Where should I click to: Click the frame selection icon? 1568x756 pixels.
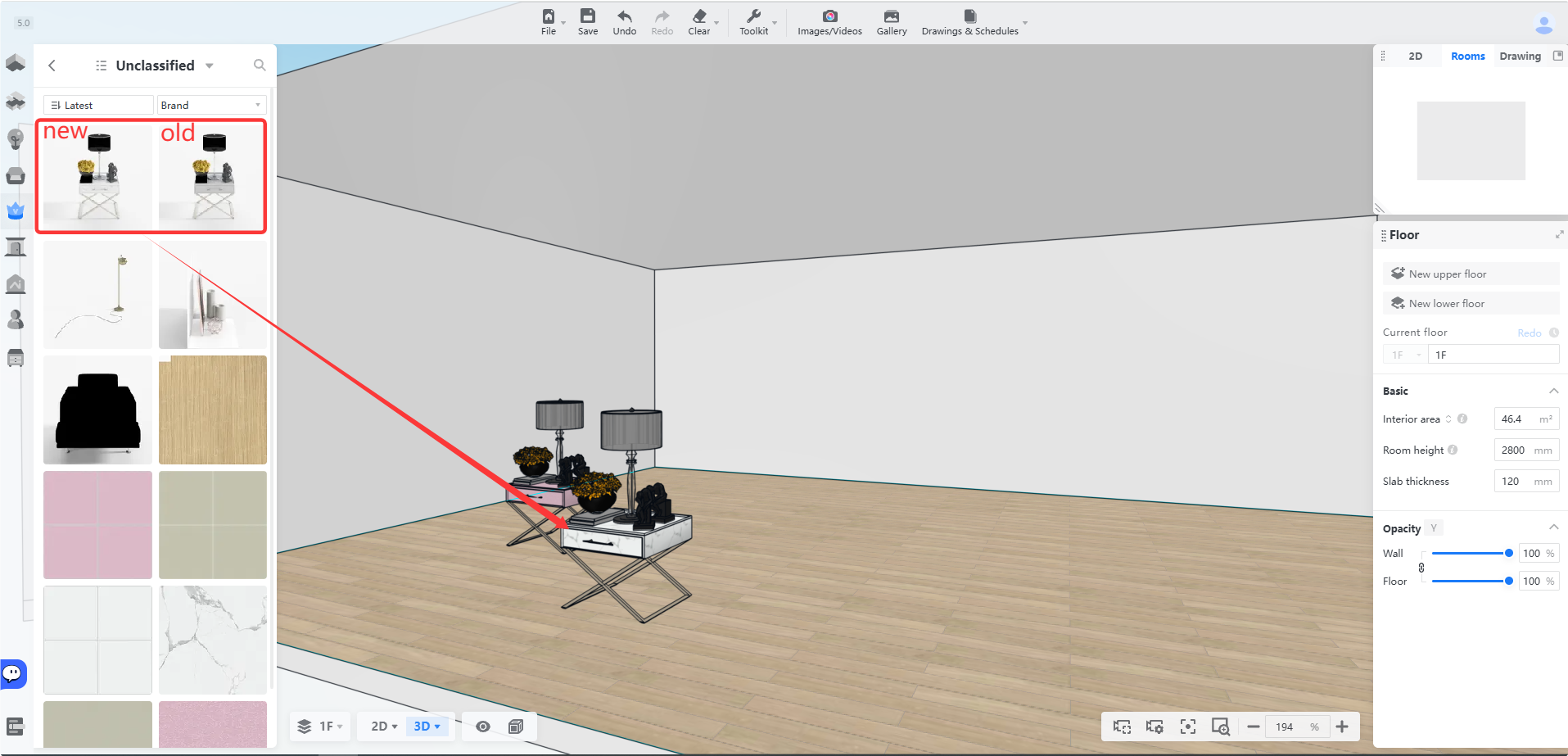tap(1122, 727)
